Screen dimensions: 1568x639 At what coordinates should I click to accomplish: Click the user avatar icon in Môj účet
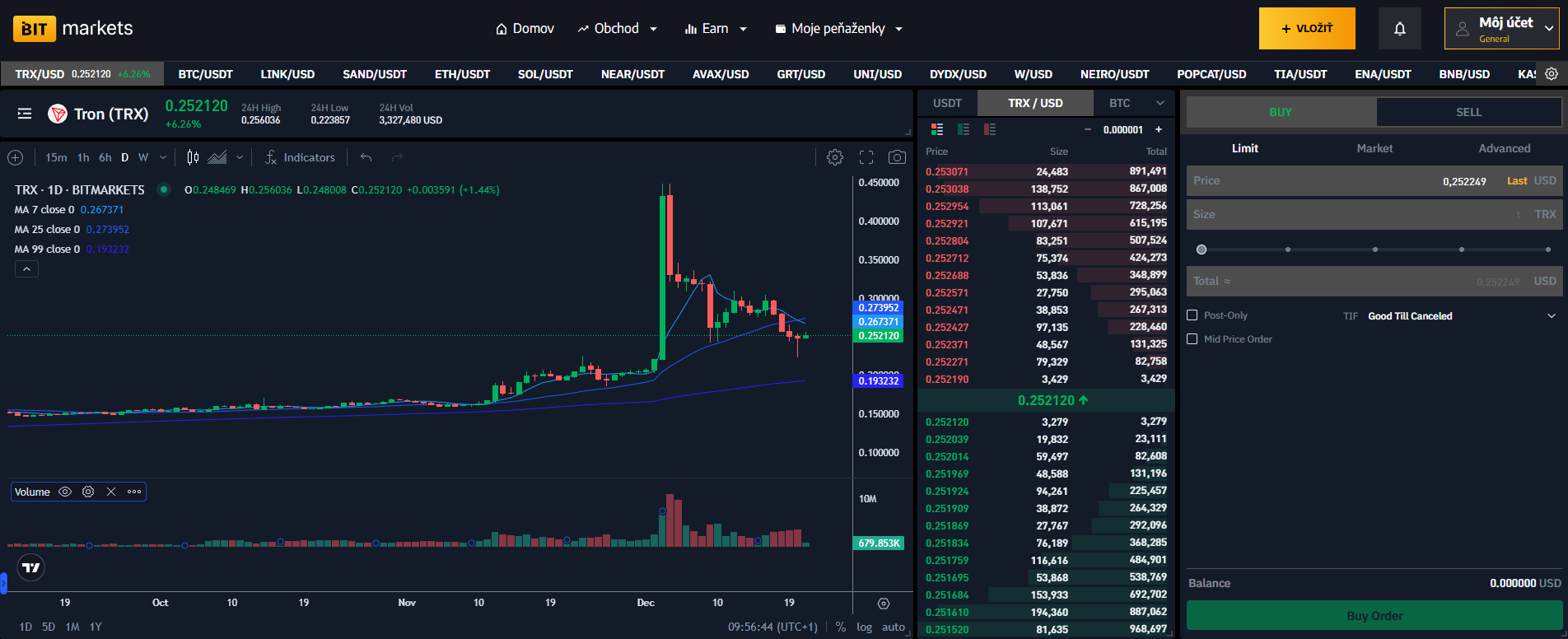tap(1463, 29)
